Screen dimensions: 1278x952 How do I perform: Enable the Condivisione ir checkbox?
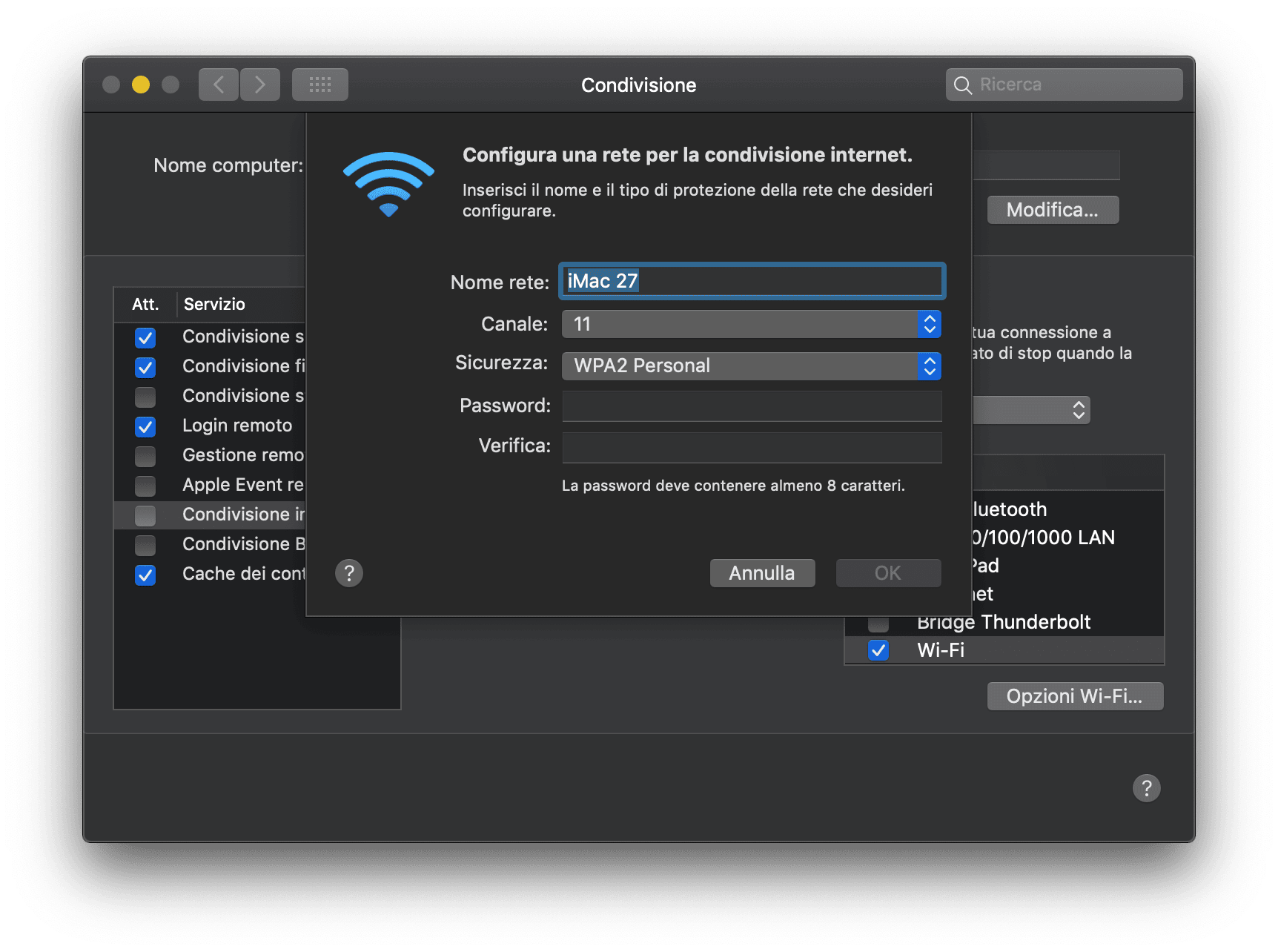tap(145, 515)
